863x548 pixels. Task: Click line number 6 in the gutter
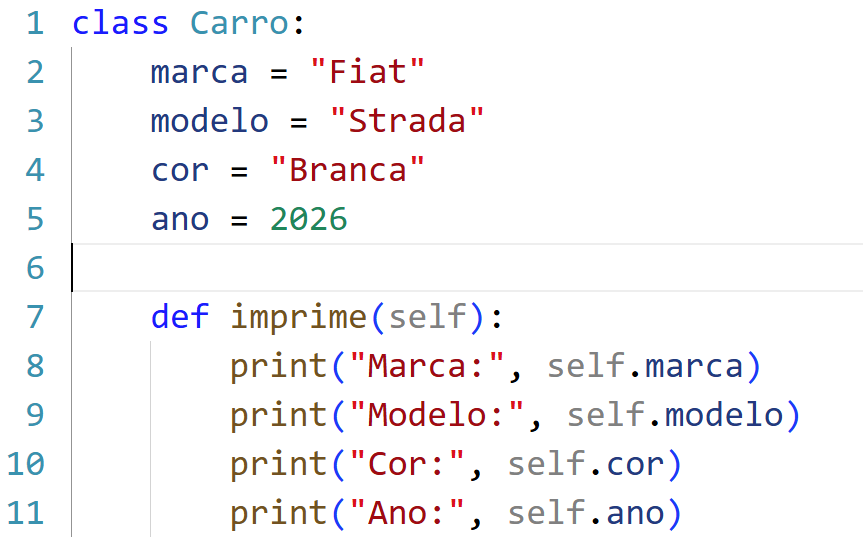(35, 268)
